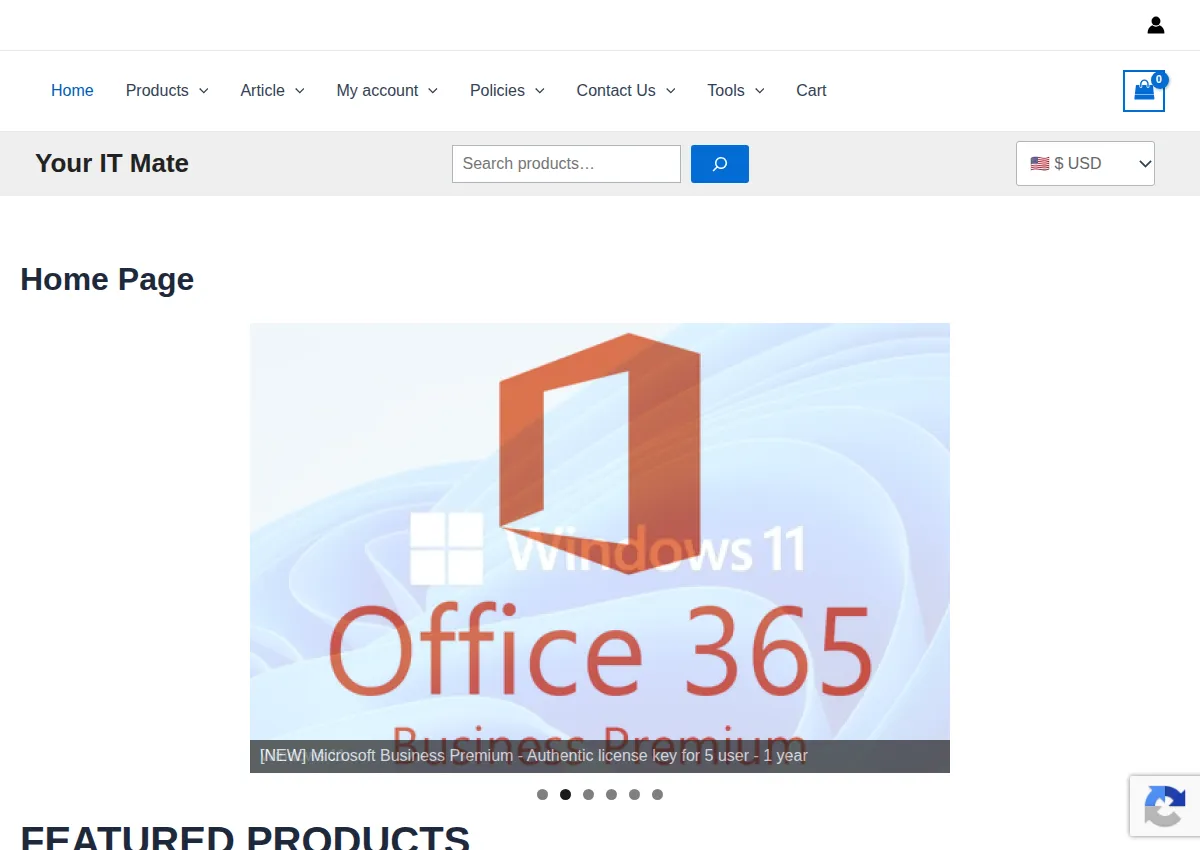The image size is (1200, 850).
Task: Open the user account icon
Action: click(x=1156, y=25)
